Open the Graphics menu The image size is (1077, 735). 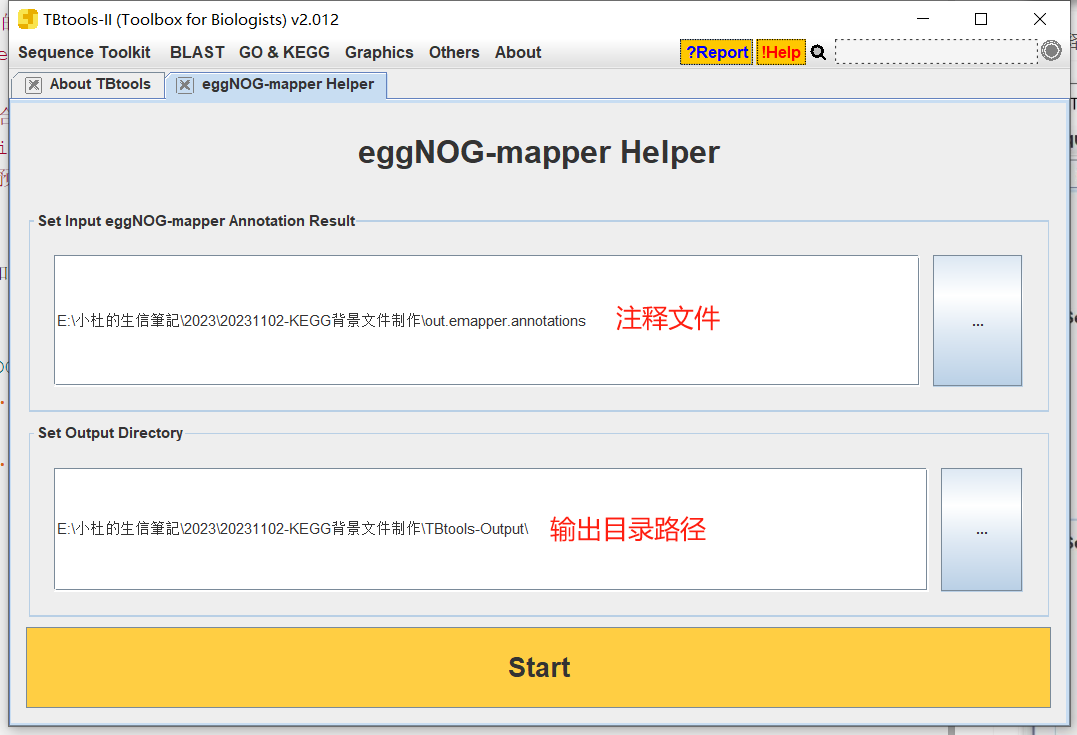coord(379,52)
